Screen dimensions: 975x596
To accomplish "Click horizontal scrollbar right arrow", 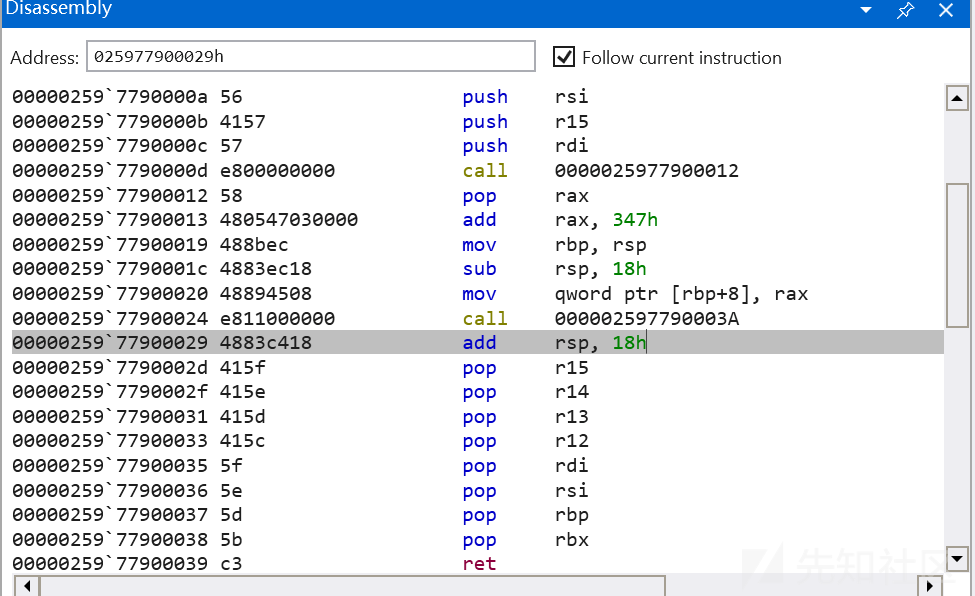I will click(x=930, y=586).
